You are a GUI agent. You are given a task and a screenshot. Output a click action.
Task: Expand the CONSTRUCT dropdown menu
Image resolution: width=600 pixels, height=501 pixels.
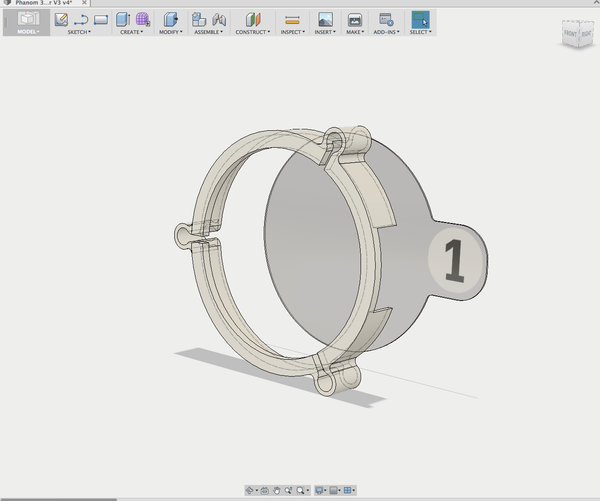pyautogui.click(x=252, y=32)
